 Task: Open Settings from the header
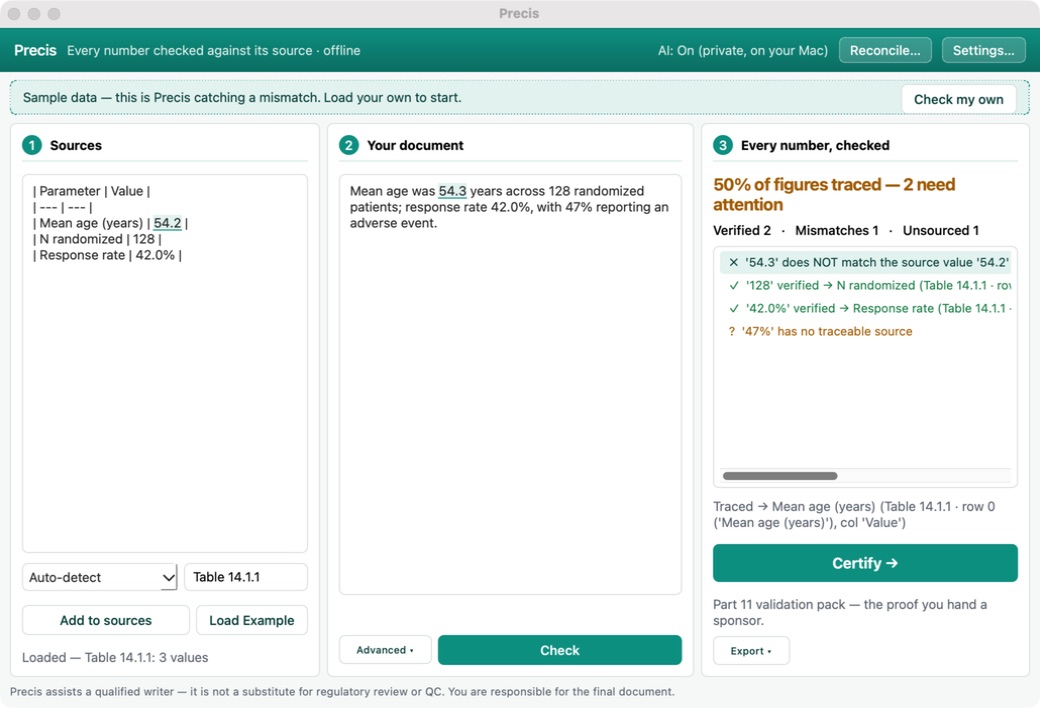pos(983,50)
